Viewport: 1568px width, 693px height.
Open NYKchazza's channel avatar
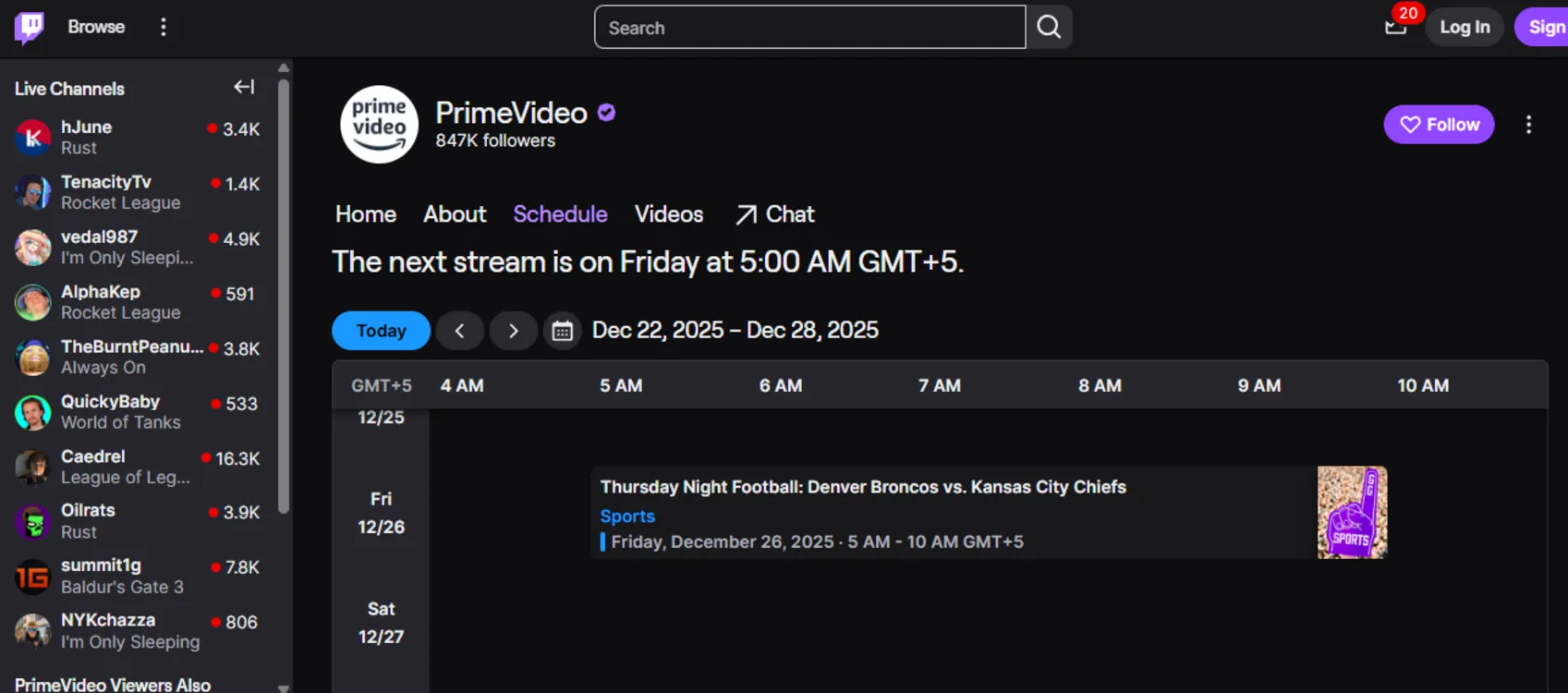32,631
